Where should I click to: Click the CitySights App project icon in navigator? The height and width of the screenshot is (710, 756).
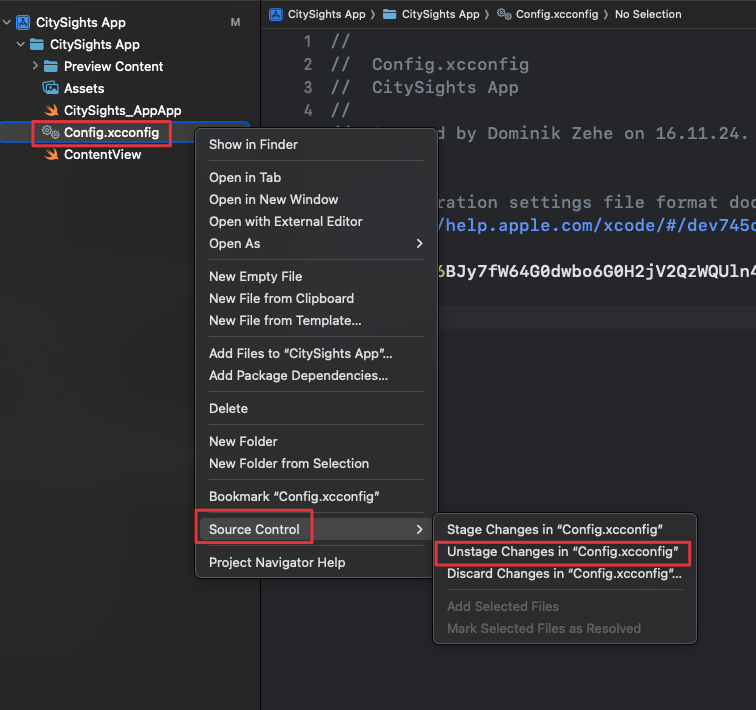(x=23, y=22)
